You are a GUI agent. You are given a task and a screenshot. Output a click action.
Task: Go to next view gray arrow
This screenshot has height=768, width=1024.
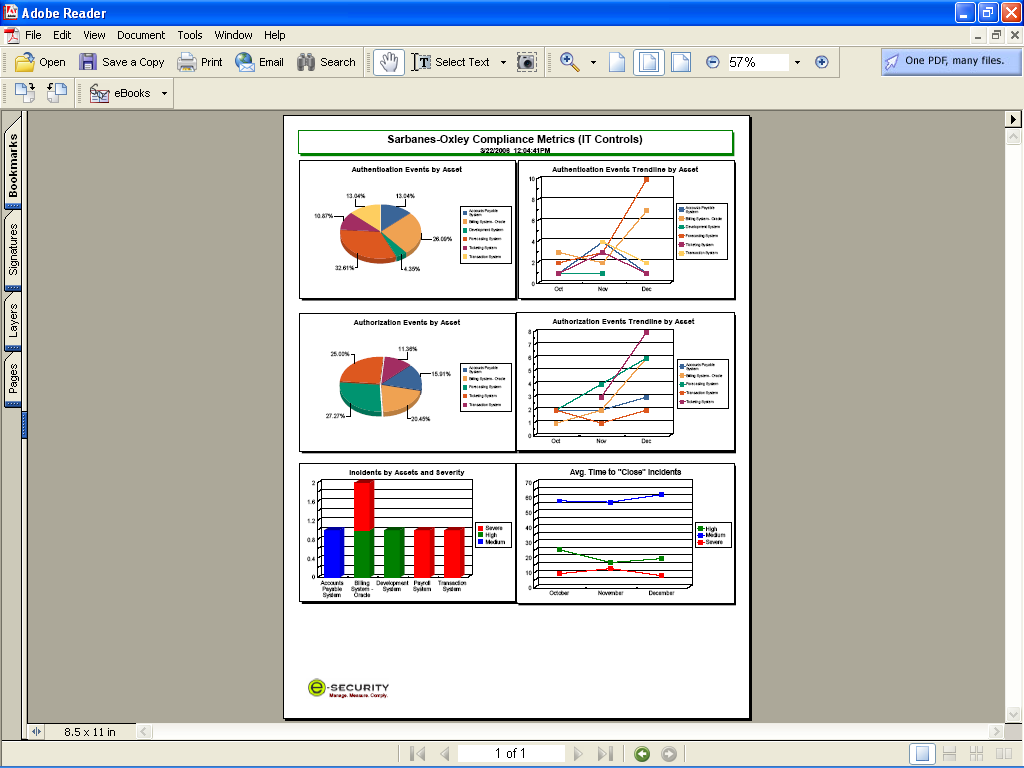[669, 754]
